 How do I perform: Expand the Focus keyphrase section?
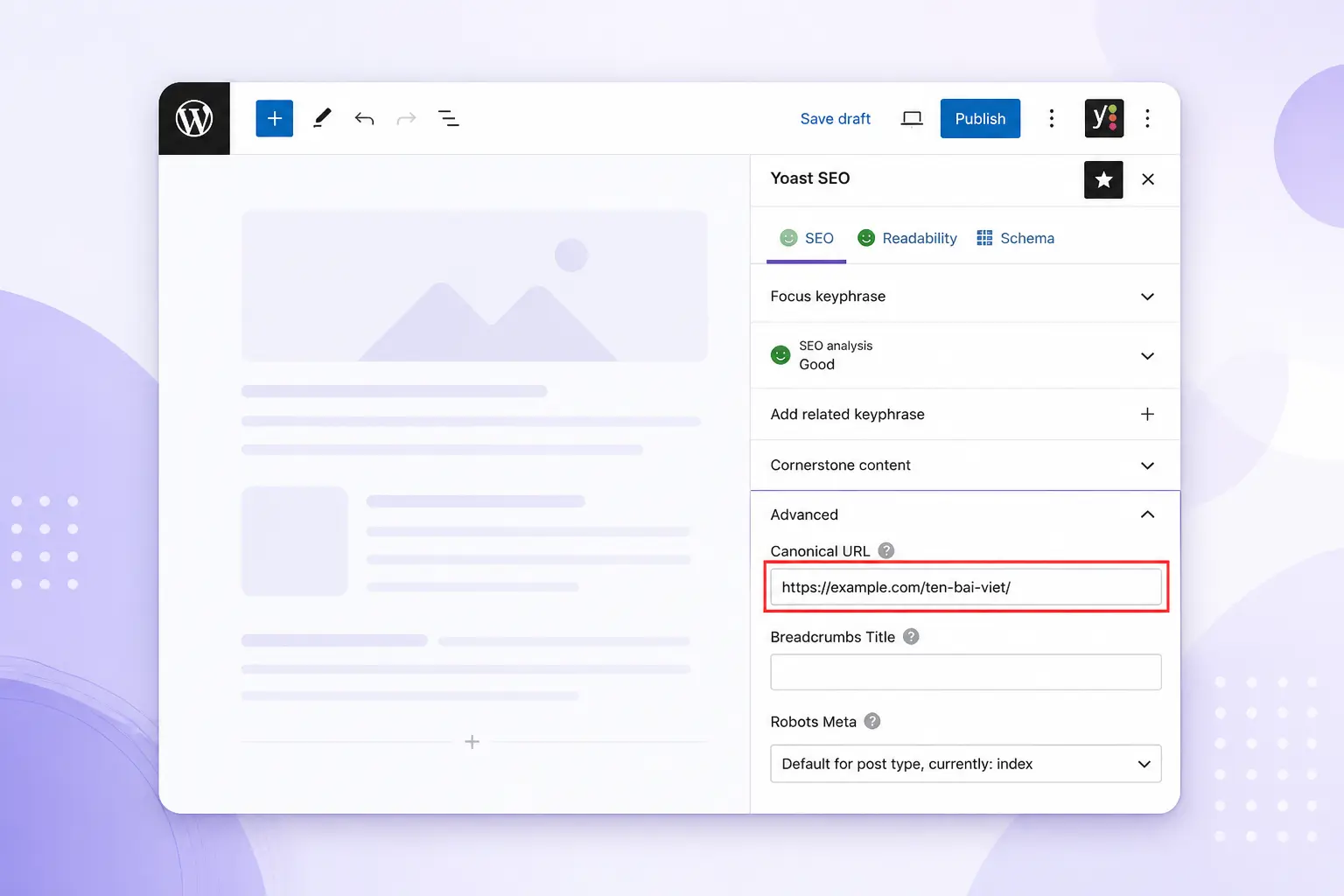tap(965, 296)
